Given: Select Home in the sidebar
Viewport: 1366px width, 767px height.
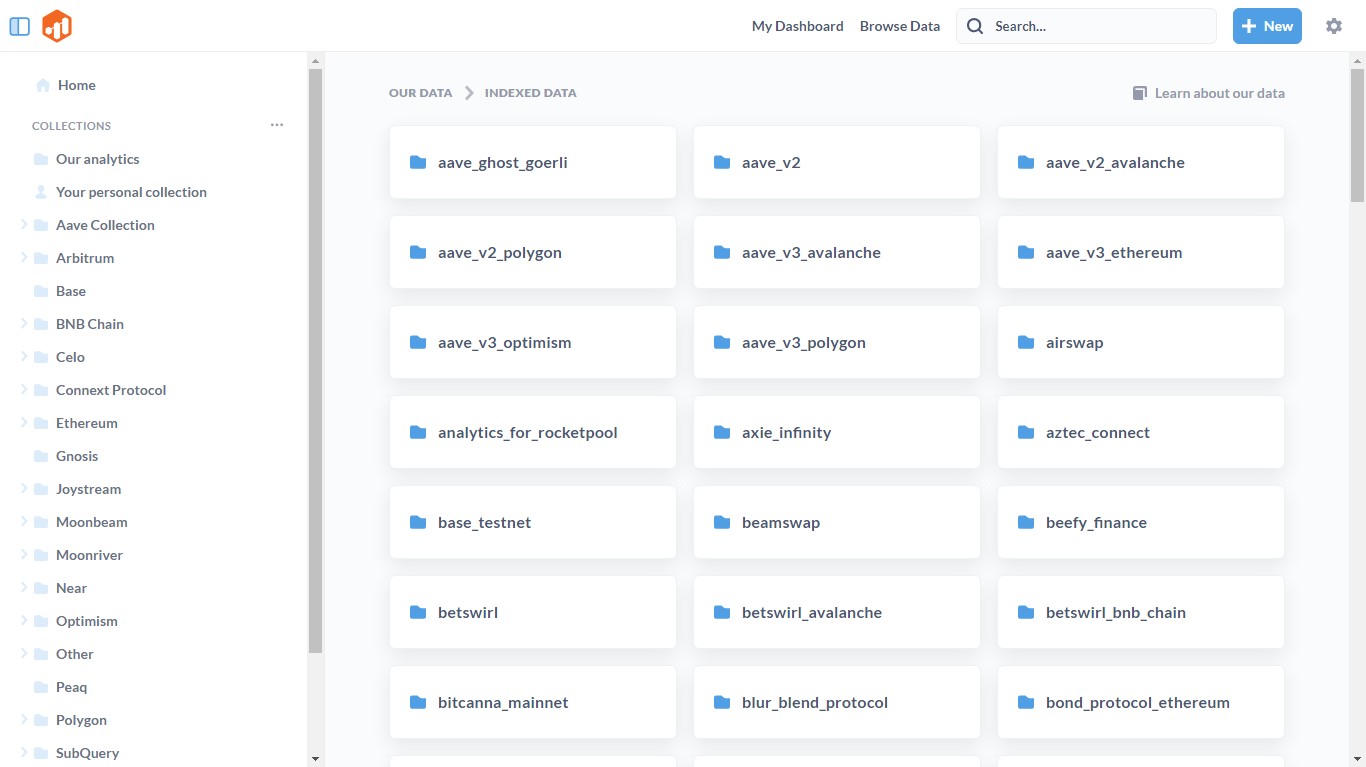Looking at the screenshot, I should coord(77,85).
